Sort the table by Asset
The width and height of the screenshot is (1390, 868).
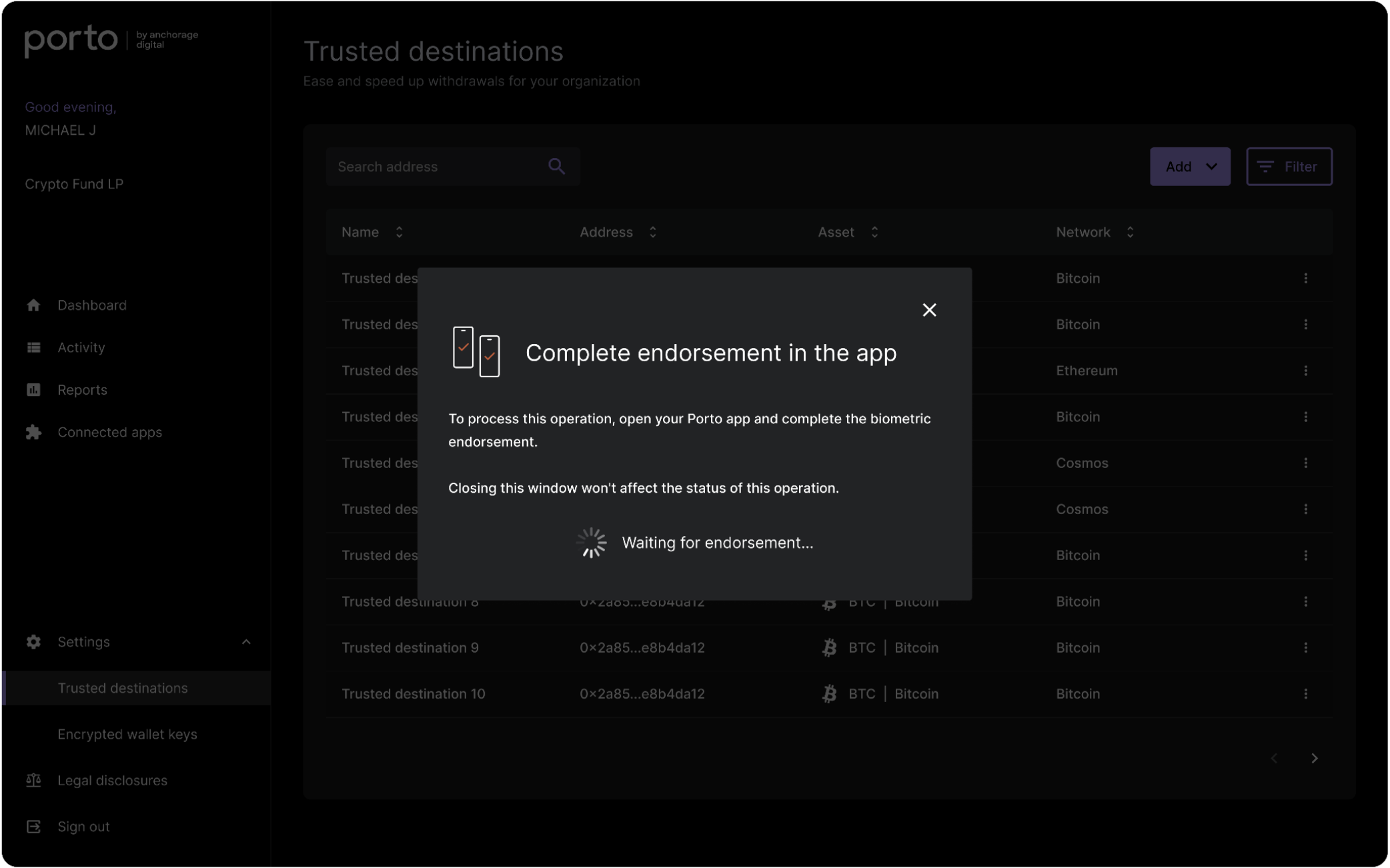tap(874, 233)
